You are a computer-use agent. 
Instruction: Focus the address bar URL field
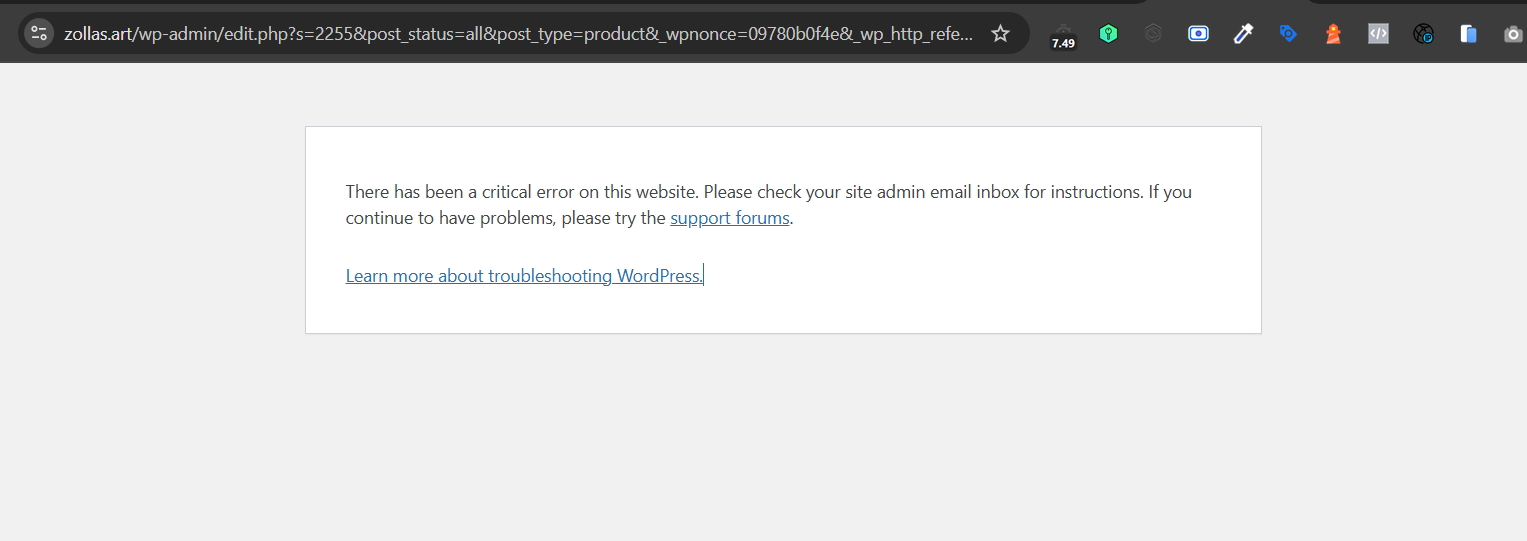520,33
